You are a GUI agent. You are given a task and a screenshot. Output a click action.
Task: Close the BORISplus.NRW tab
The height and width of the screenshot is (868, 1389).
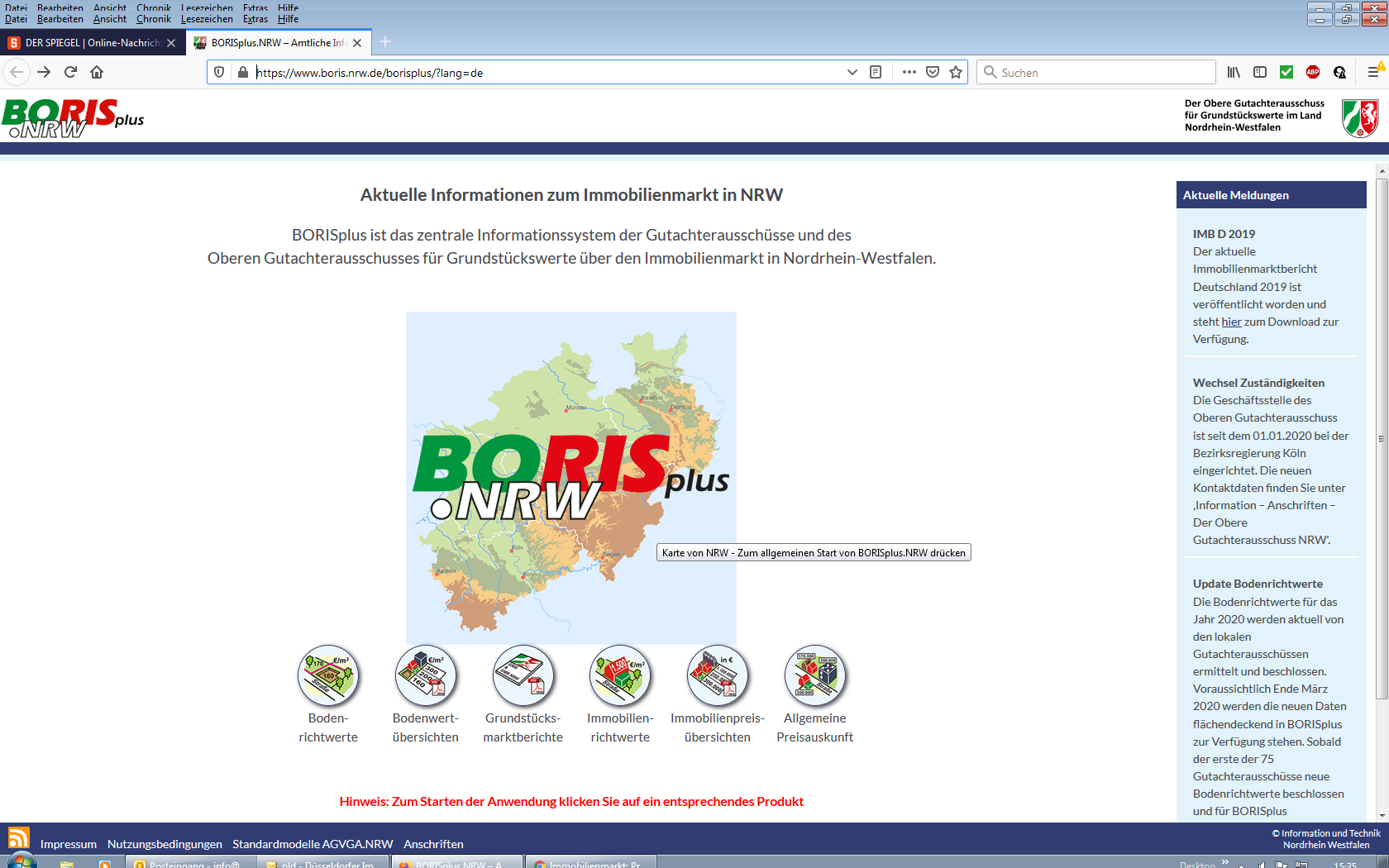(x=357, y=43)
